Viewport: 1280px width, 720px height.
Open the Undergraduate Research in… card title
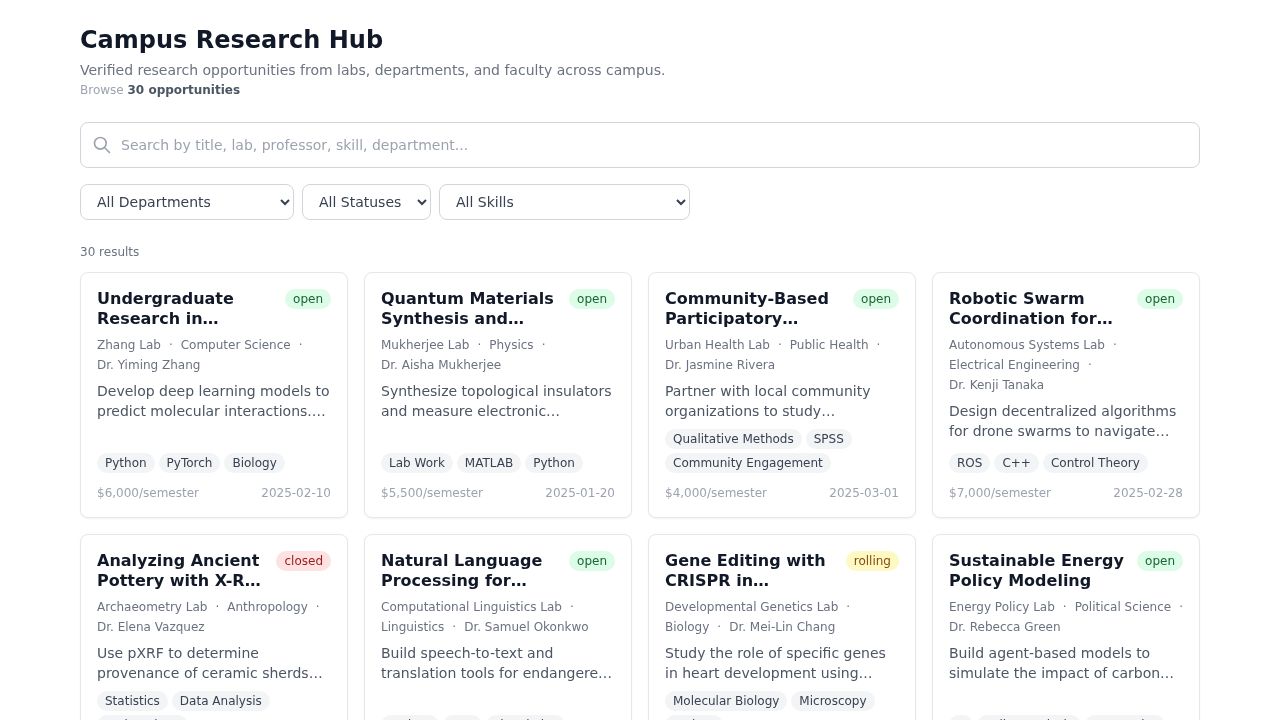click(165, 308)
